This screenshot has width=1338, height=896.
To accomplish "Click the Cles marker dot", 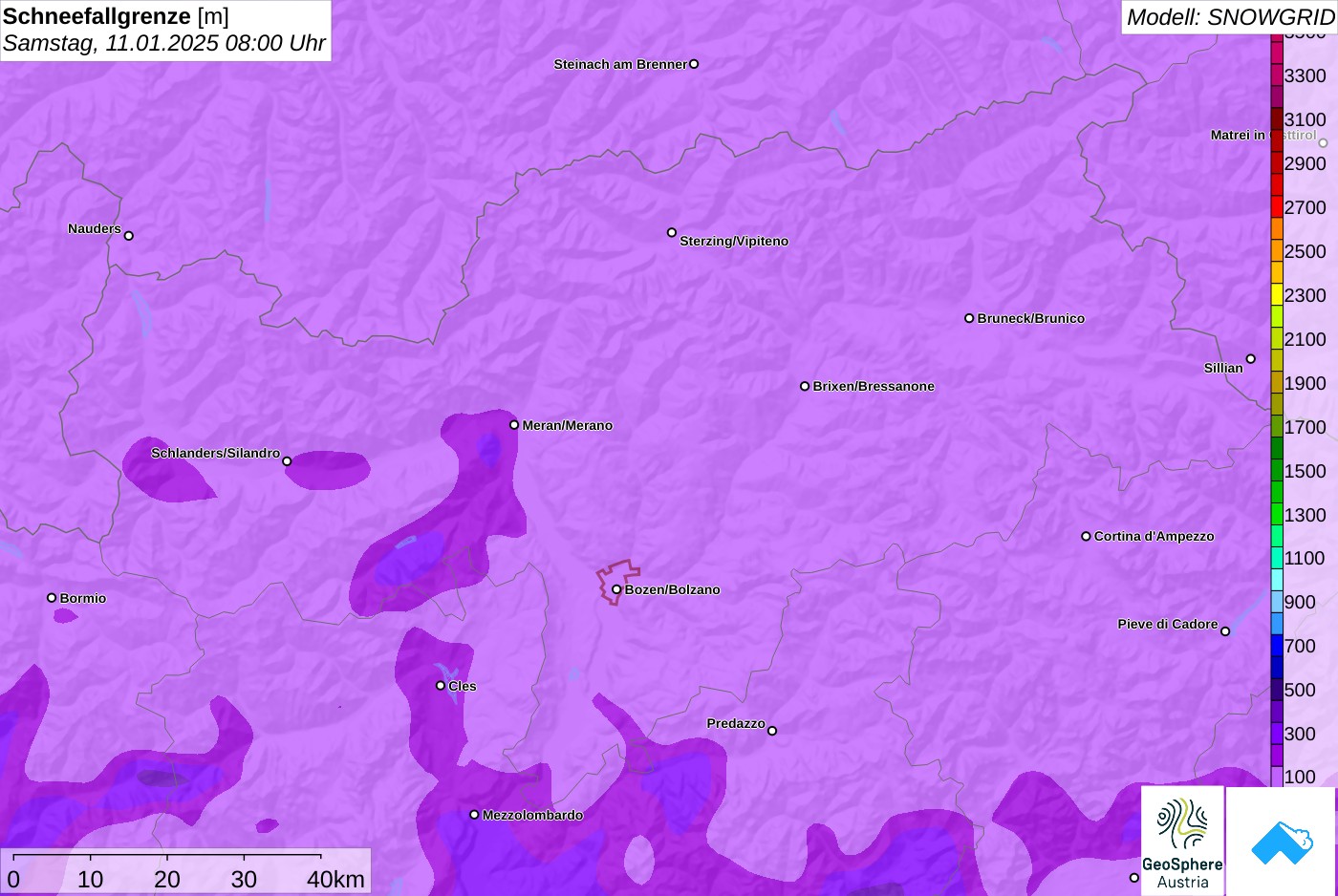I will coord(441,686).
